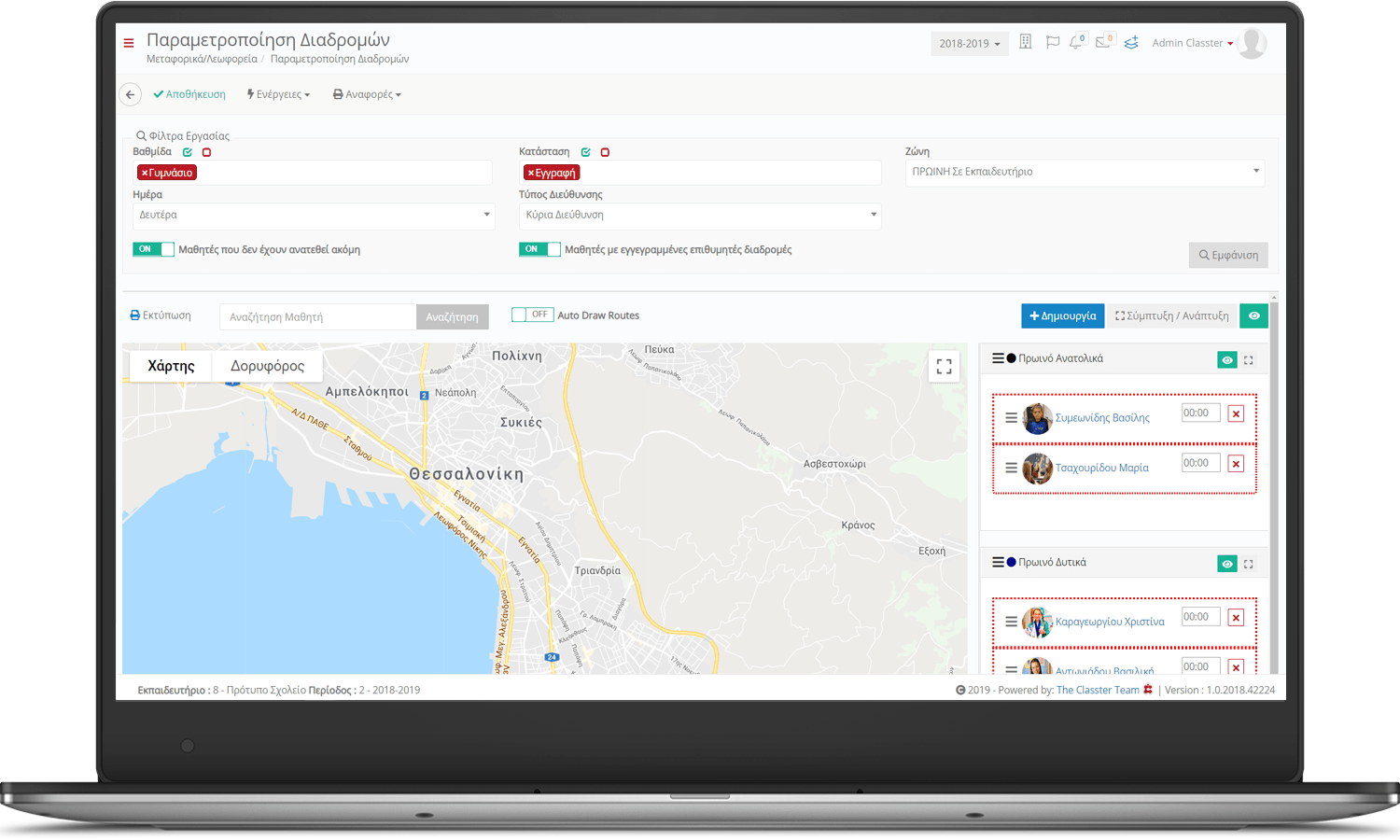Remove Αντωνιάδου Βασιλική from route
This screenshot has height=840, width=1400.
coord(1236,666)
